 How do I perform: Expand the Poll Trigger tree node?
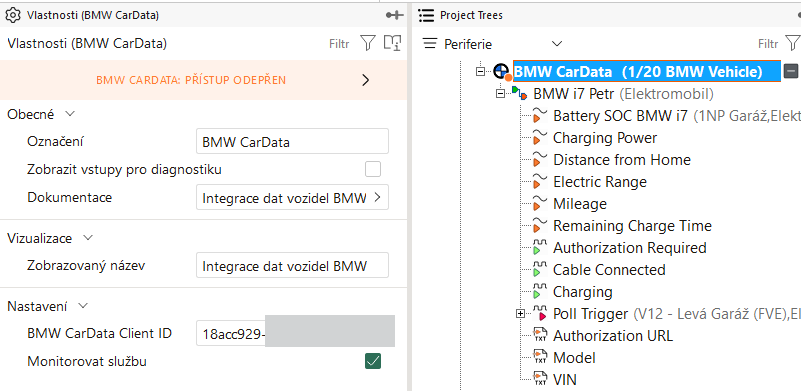tap(521, 314)
